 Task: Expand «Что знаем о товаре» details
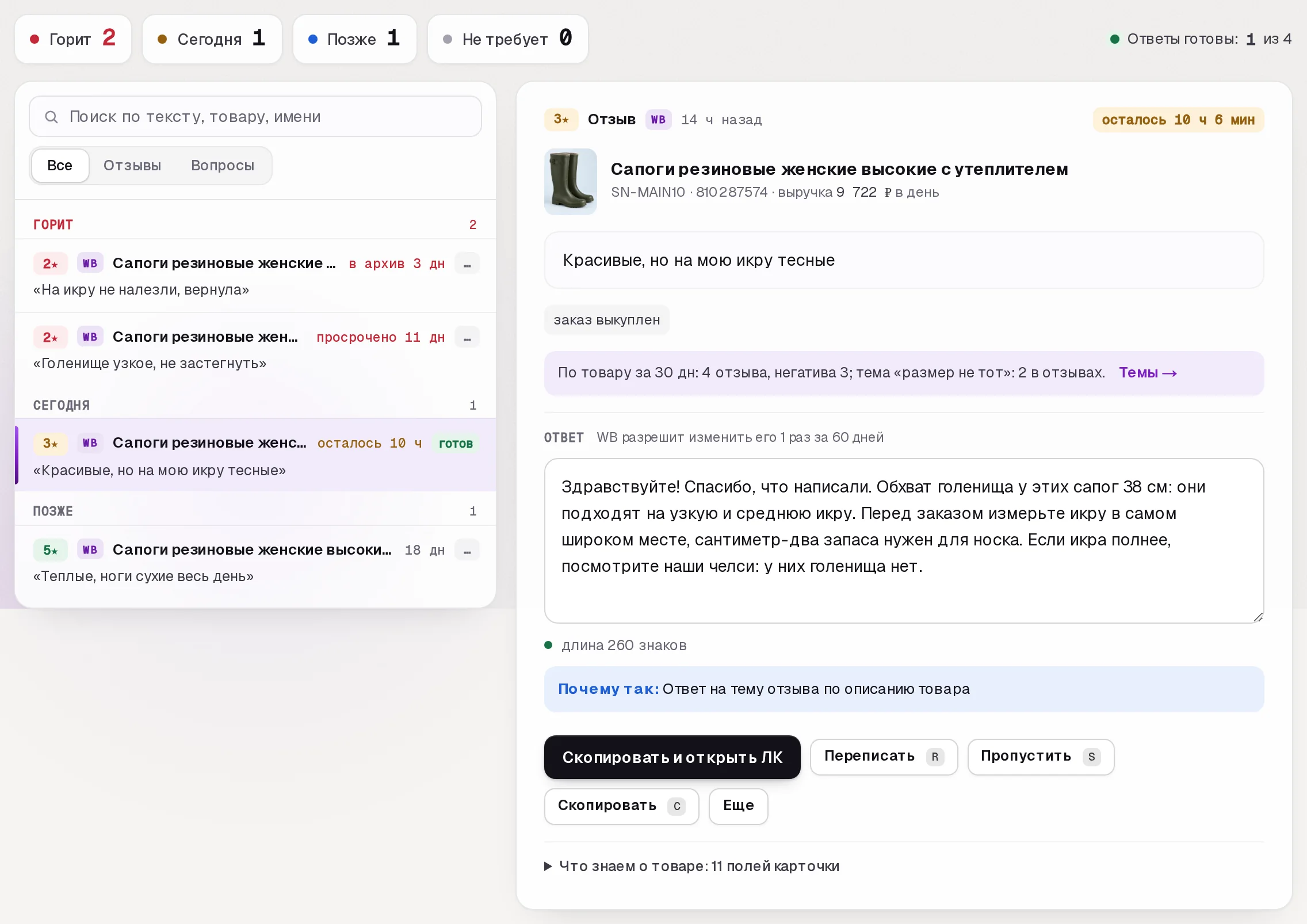pos(692,866)
